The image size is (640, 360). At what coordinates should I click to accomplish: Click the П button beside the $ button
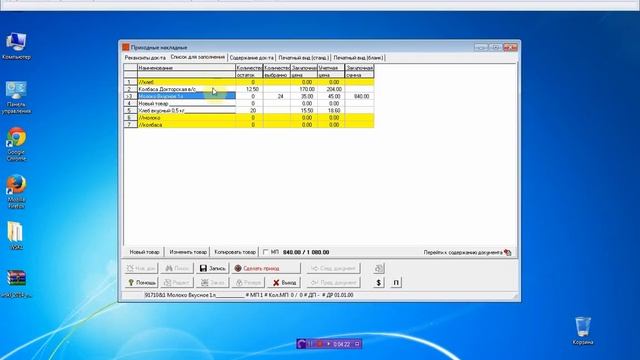396,282
